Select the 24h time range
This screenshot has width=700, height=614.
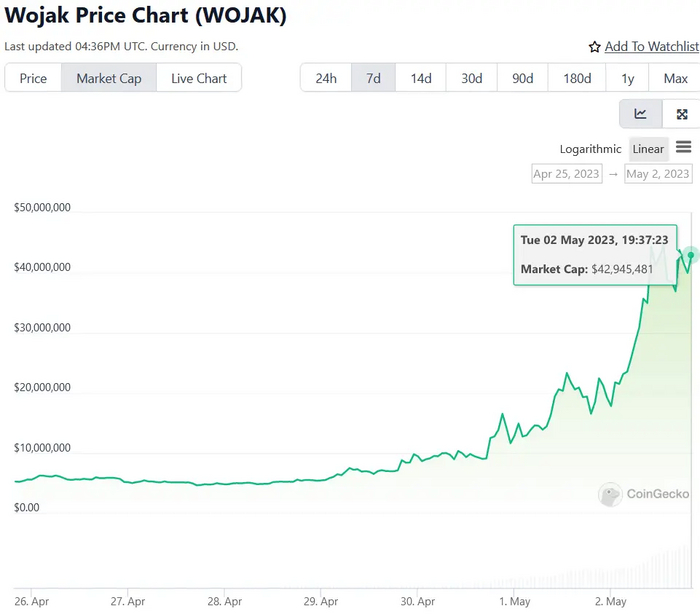[x=326, y=78]
